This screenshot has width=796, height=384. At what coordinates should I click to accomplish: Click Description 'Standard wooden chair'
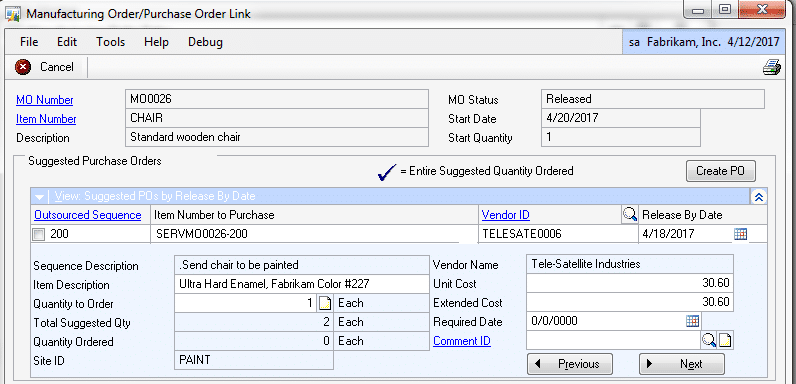tap(277, 137)
